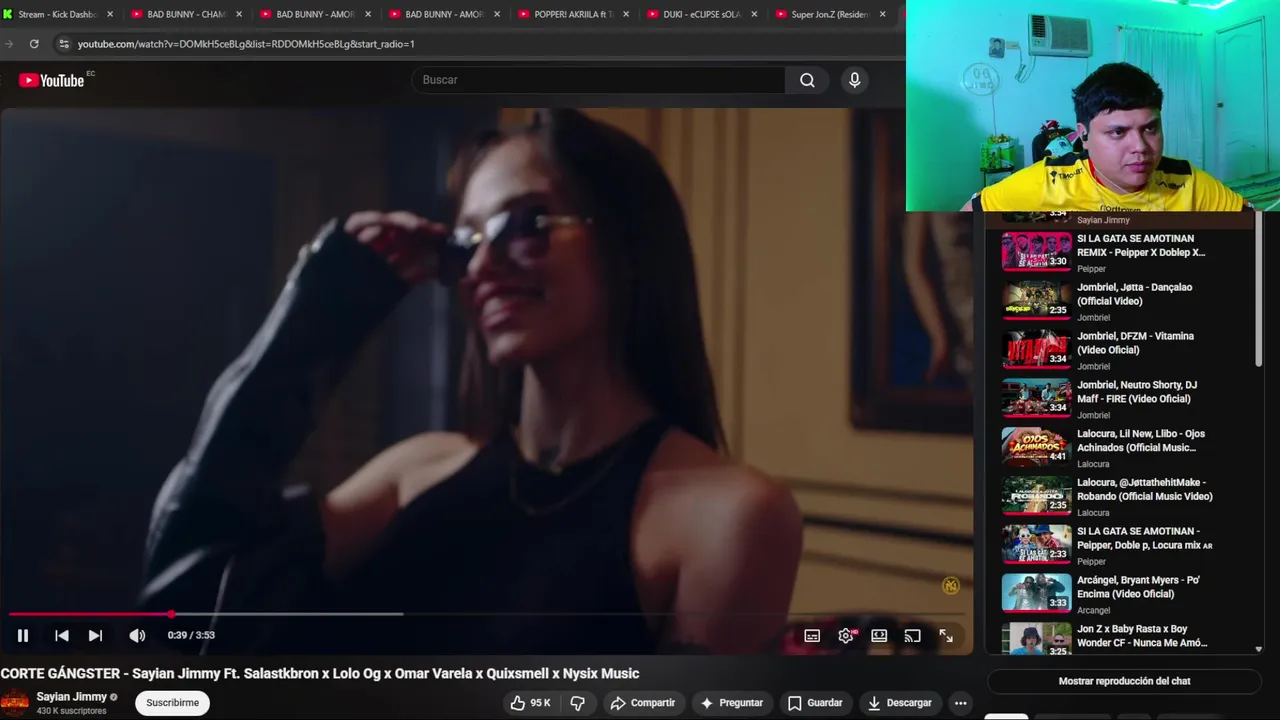Switch to the Super Jon.Z tab
Image resolution: width=1280 pixels, height=720 pixels.
tap(830, 14)
